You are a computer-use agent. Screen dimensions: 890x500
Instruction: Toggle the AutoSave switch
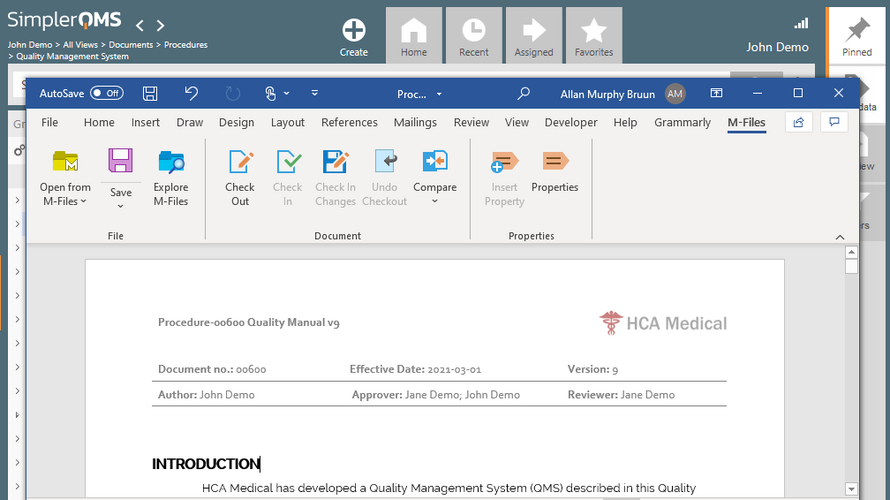coord(106,93)
